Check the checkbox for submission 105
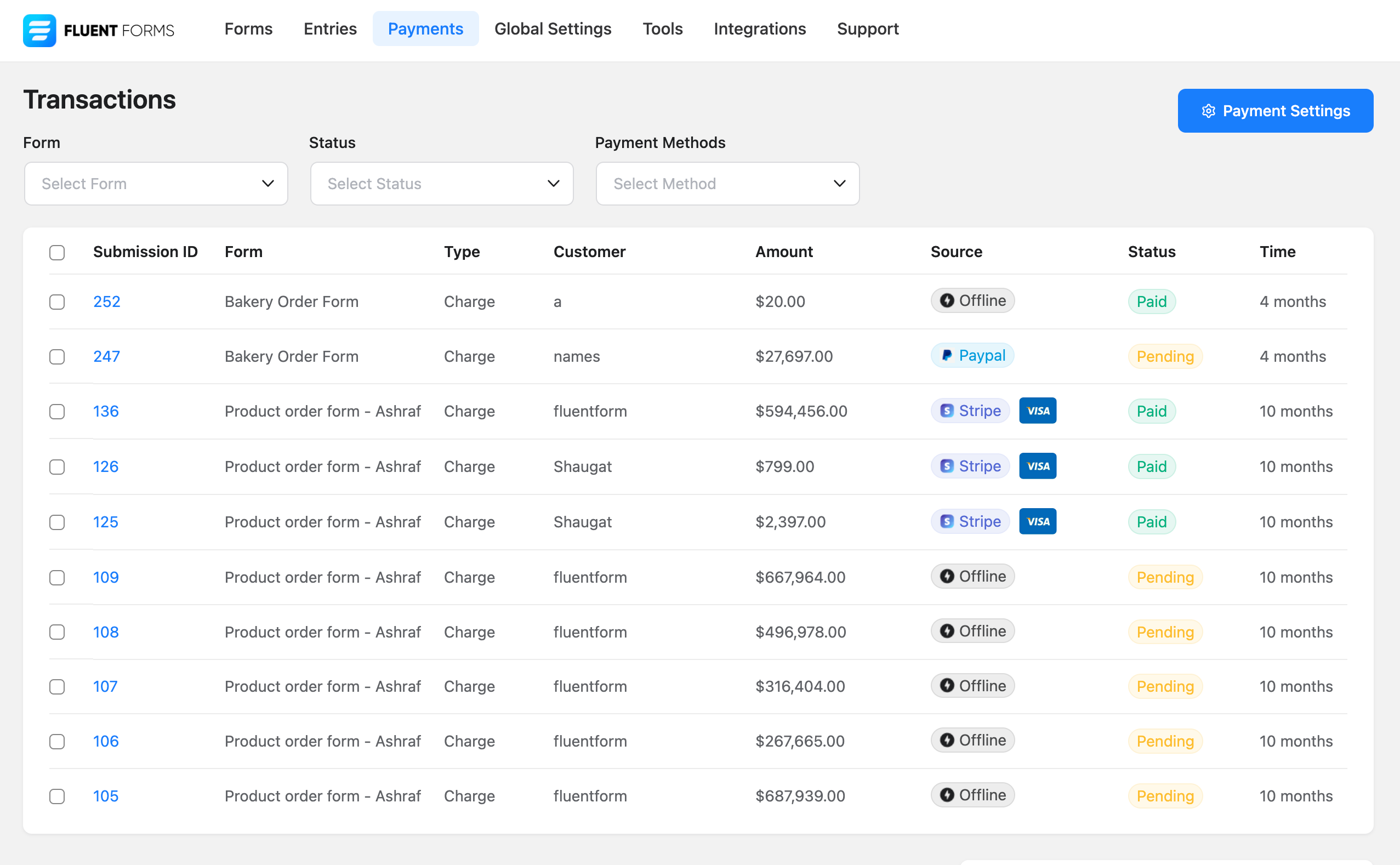1400x865 pixels. coord(56,796)
